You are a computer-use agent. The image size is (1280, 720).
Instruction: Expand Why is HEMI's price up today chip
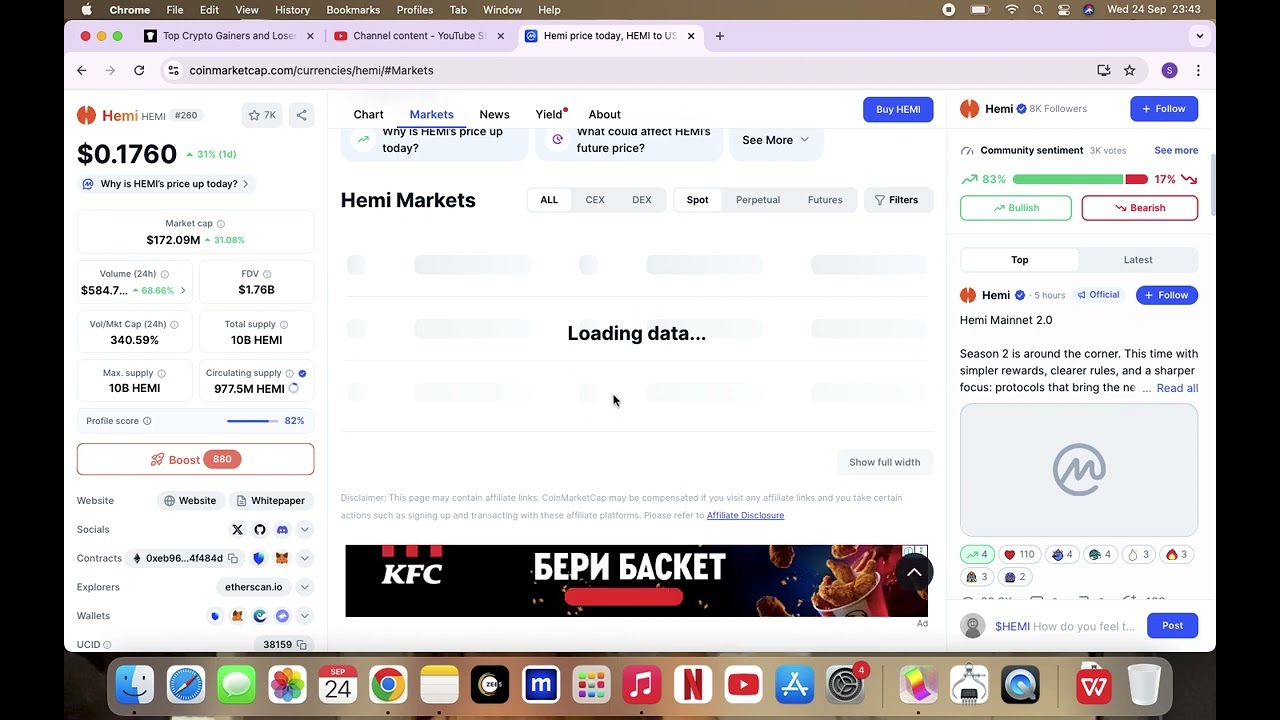click(166, 184)
